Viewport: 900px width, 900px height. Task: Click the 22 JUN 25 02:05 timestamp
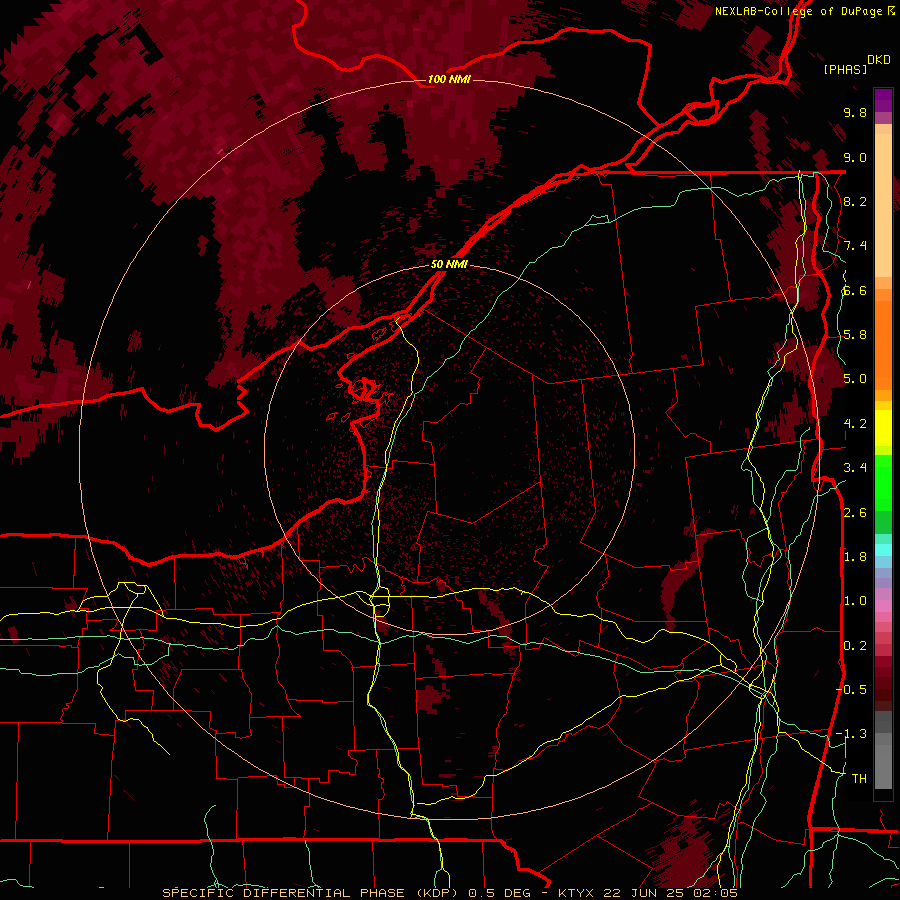point(670,893)
